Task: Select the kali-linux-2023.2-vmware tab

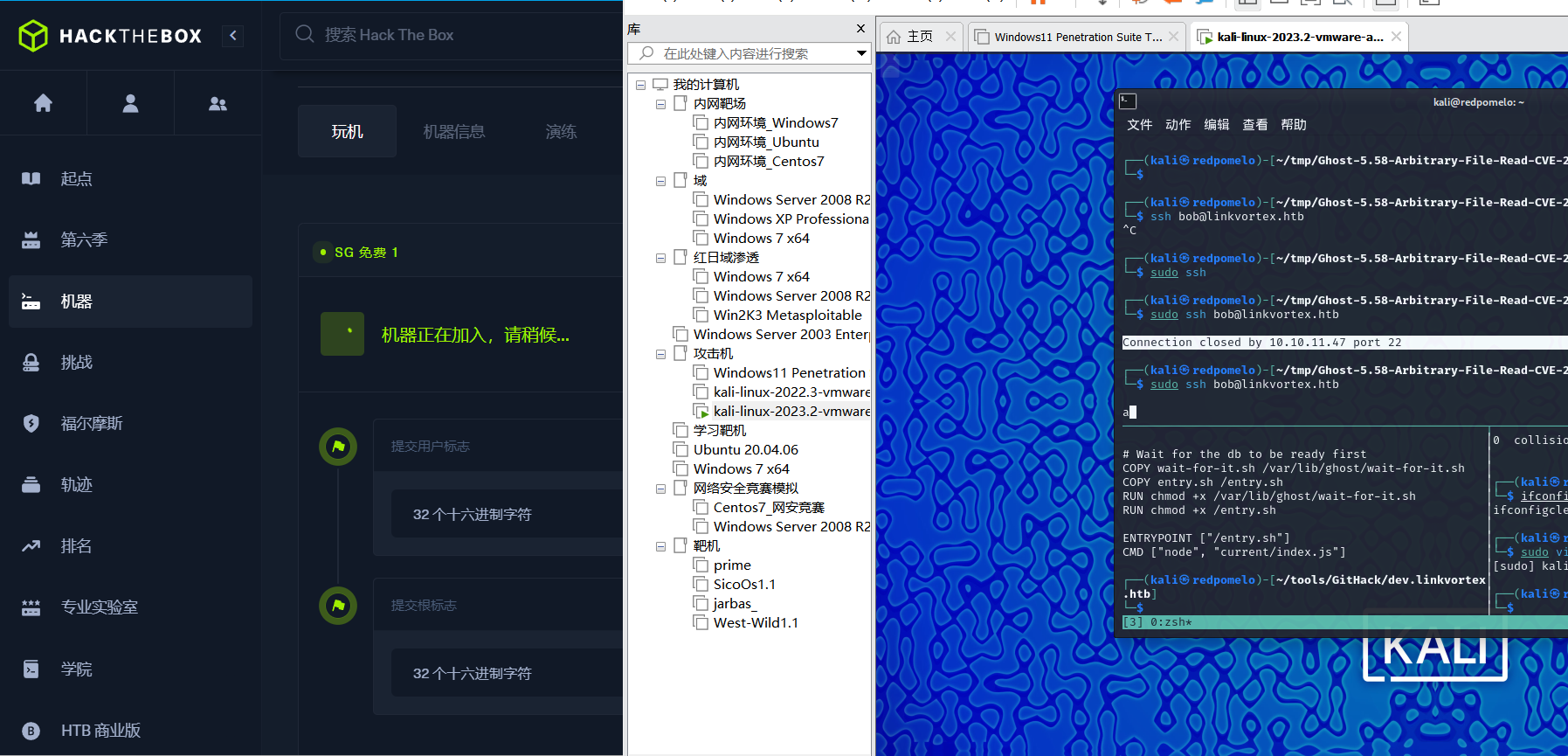Action: [x=1300, y=37]
